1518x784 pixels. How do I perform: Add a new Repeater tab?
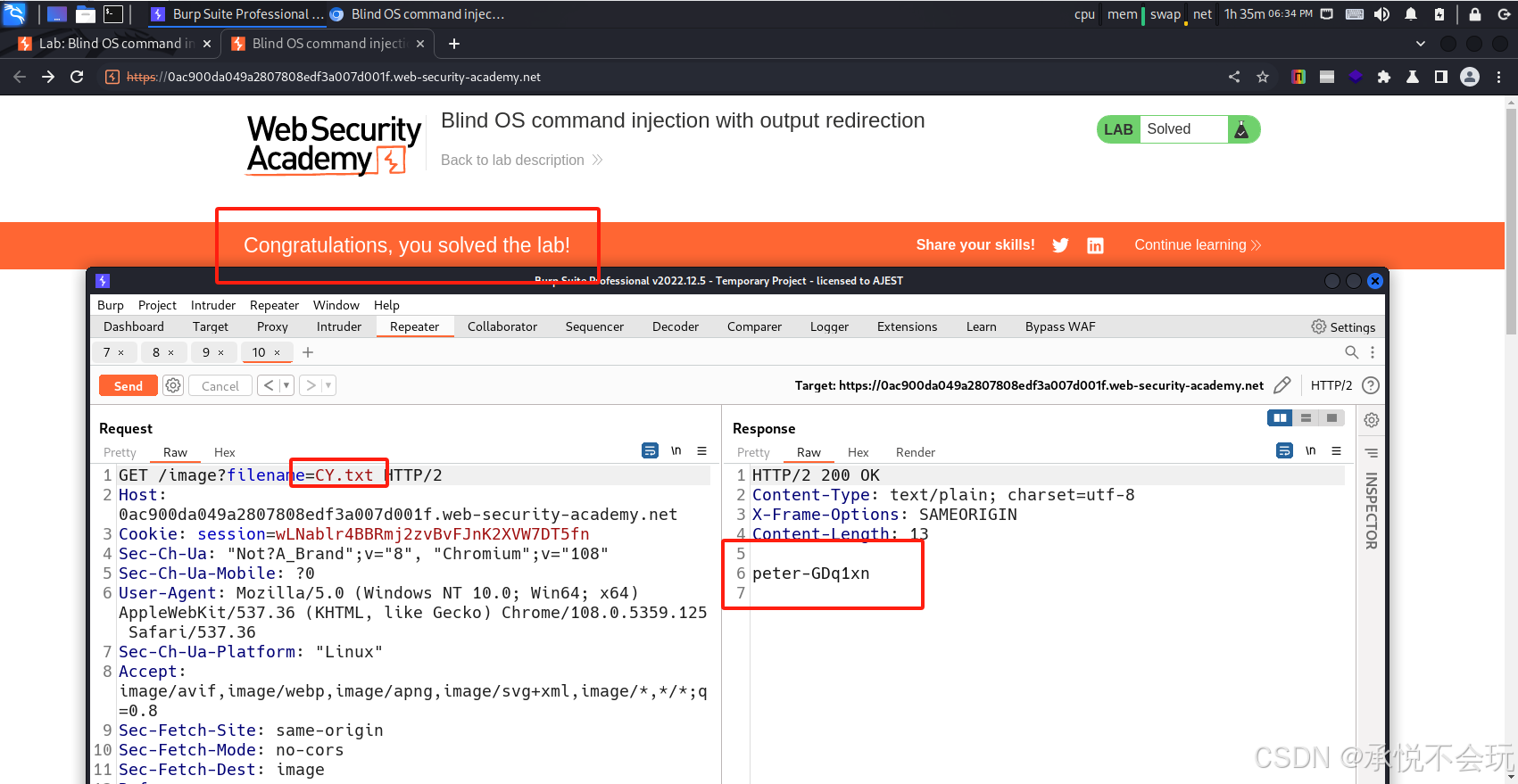coord(308,352)
